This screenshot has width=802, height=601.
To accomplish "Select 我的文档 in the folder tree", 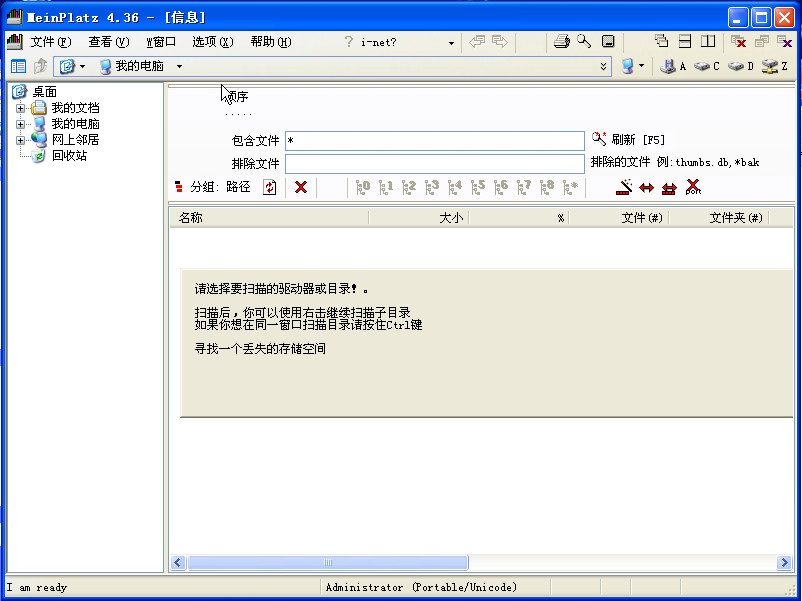I will (75, 108).
